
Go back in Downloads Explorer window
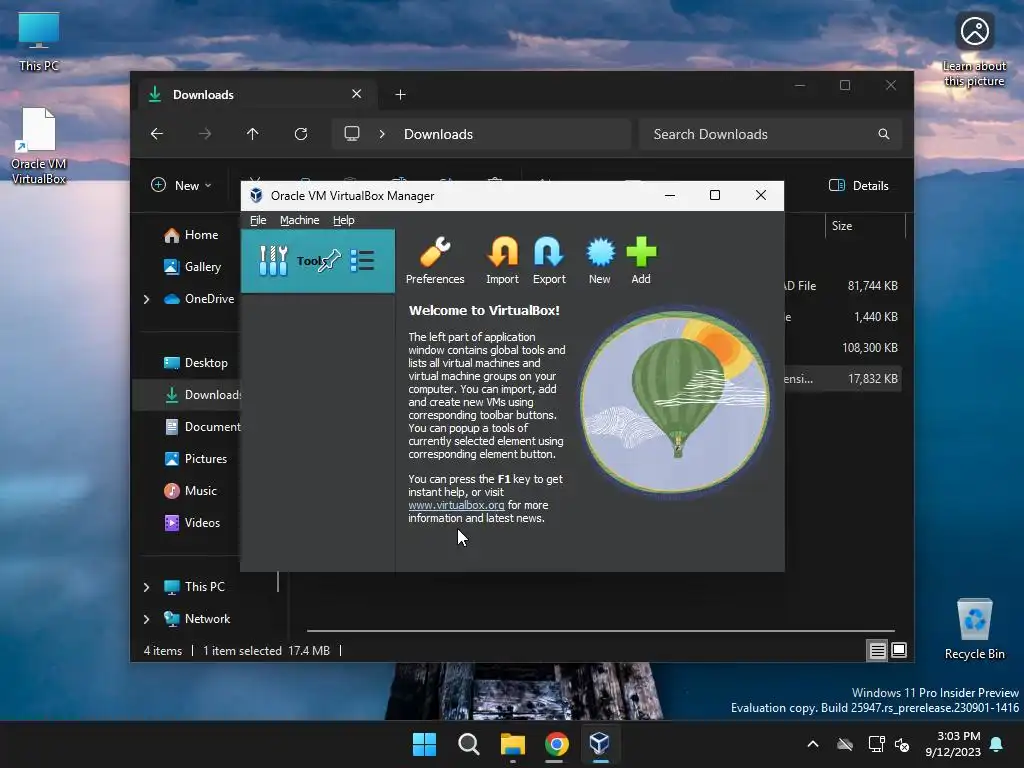click(x=157, y=134)
